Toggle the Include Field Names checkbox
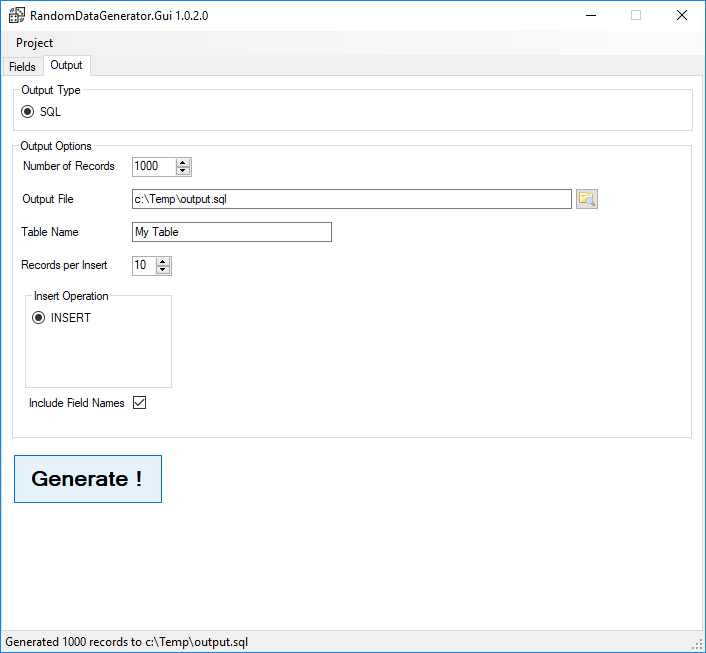Viewport: 706px width, 653px height. tap(140, 403)
